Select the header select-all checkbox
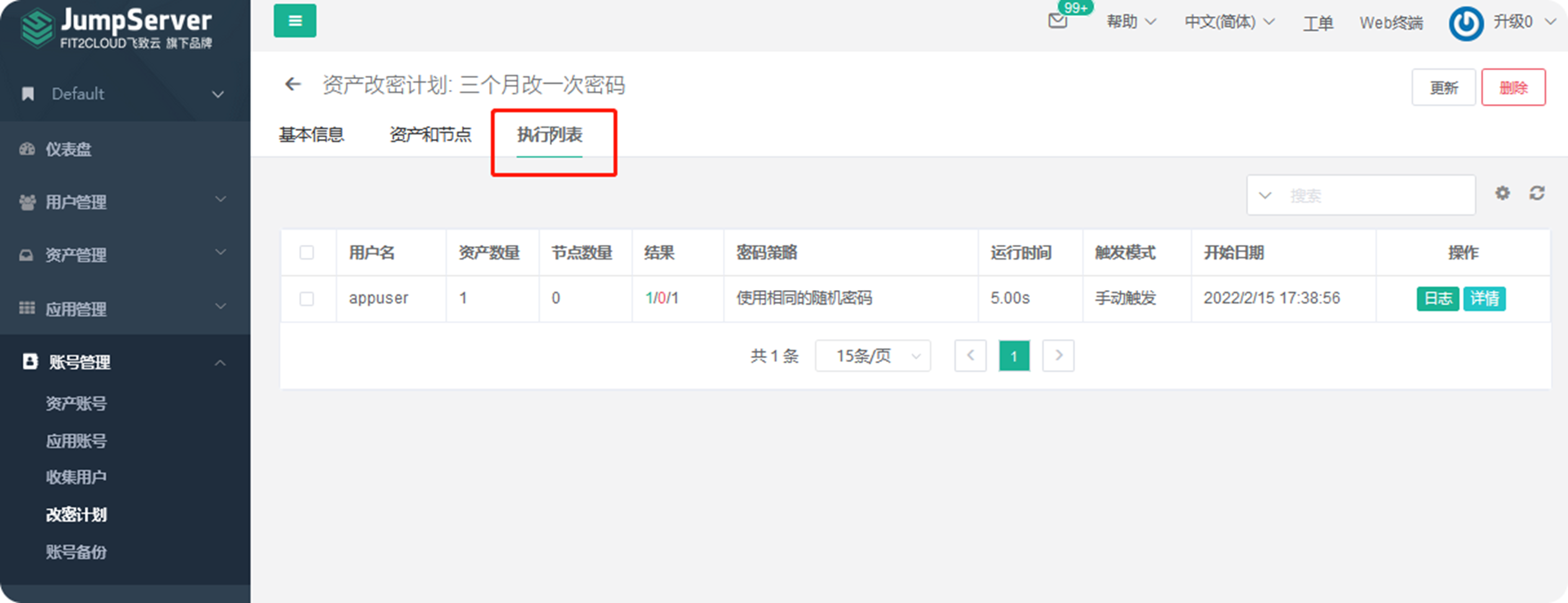The image size is (1568, 603). coord(308,252)
